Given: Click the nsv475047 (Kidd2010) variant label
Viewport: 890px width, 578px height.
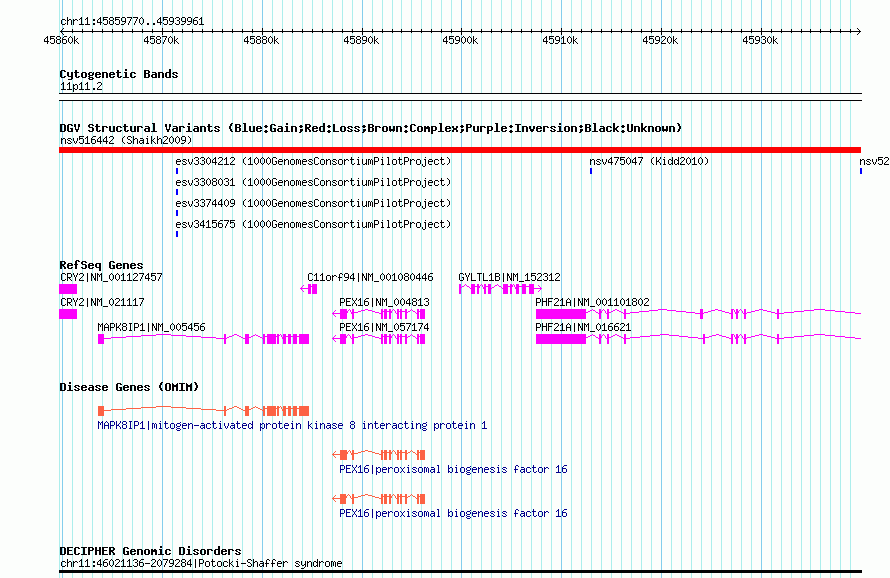Looking at the screenshot, I should (649, 161).
